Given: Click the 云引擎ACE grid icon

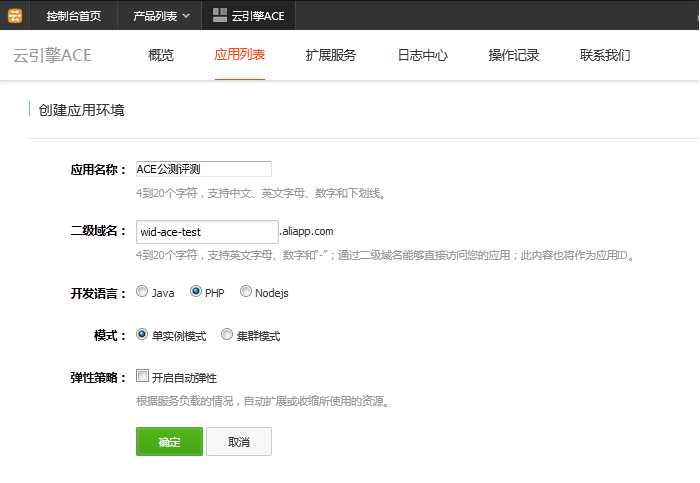Looking at the screenshot, I should [x=220, y=16].
